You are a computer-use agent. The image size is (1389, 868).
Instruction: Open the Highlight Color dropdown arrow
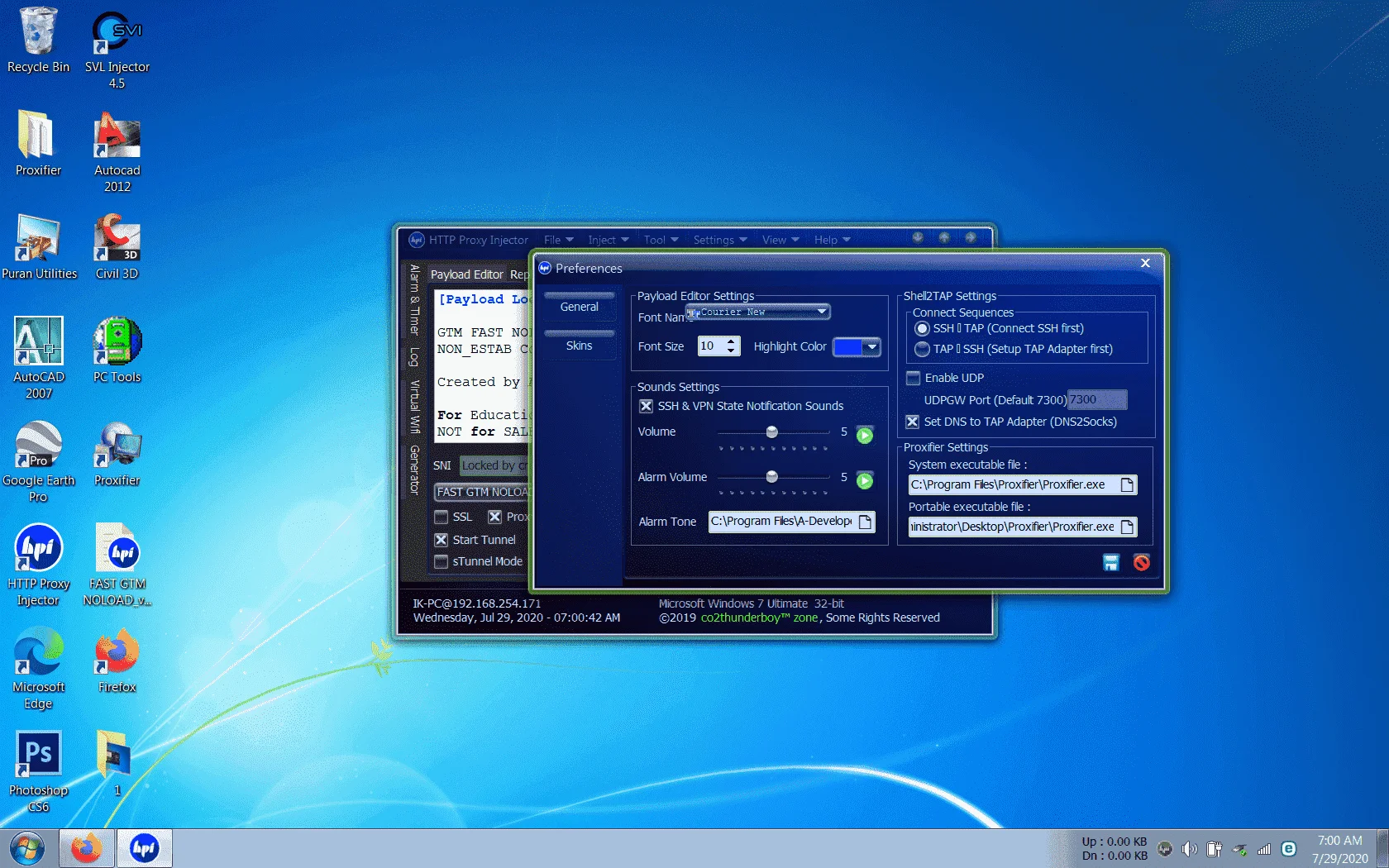(x=872, y=346)
